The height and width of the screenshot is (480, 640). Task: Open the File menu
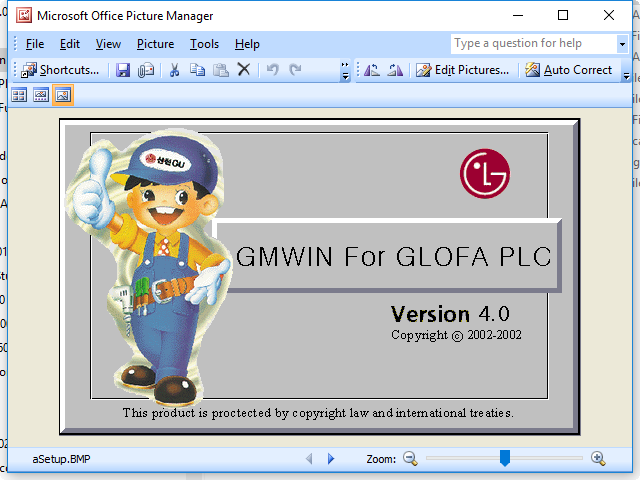coord(35,44)
